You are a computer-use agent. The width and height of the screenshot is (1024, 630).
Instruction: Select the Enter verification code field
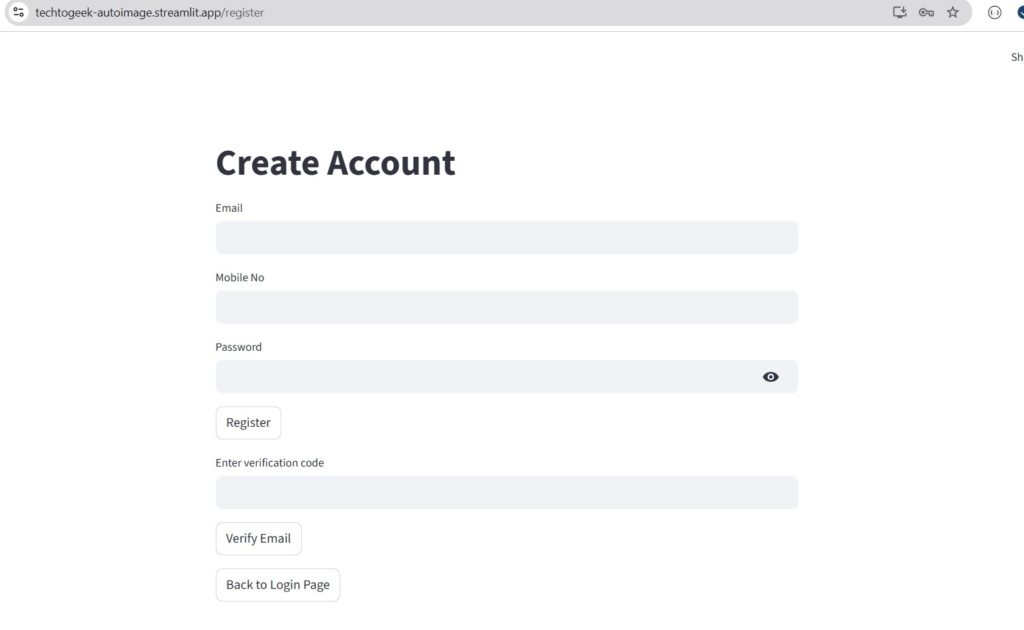[506, 492]
